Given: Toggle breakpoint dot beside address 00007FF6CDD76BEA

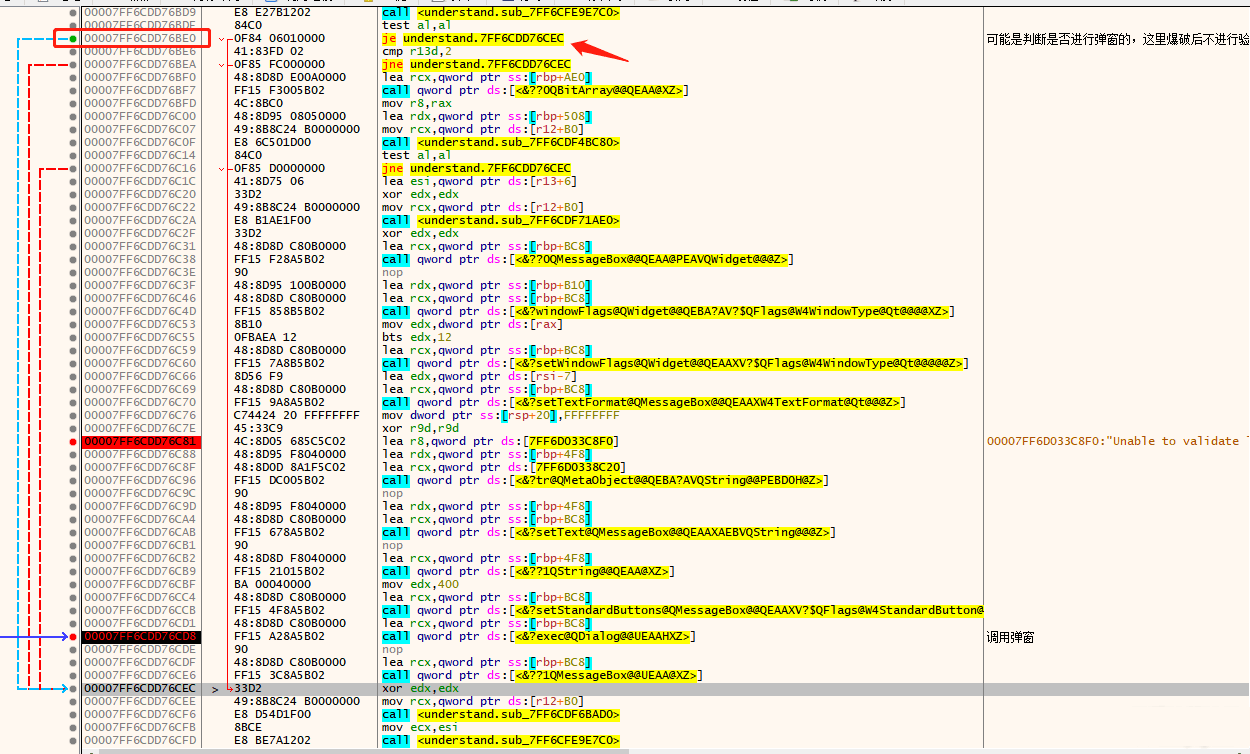Looking at the screenshot, I should tap(73, 64).
